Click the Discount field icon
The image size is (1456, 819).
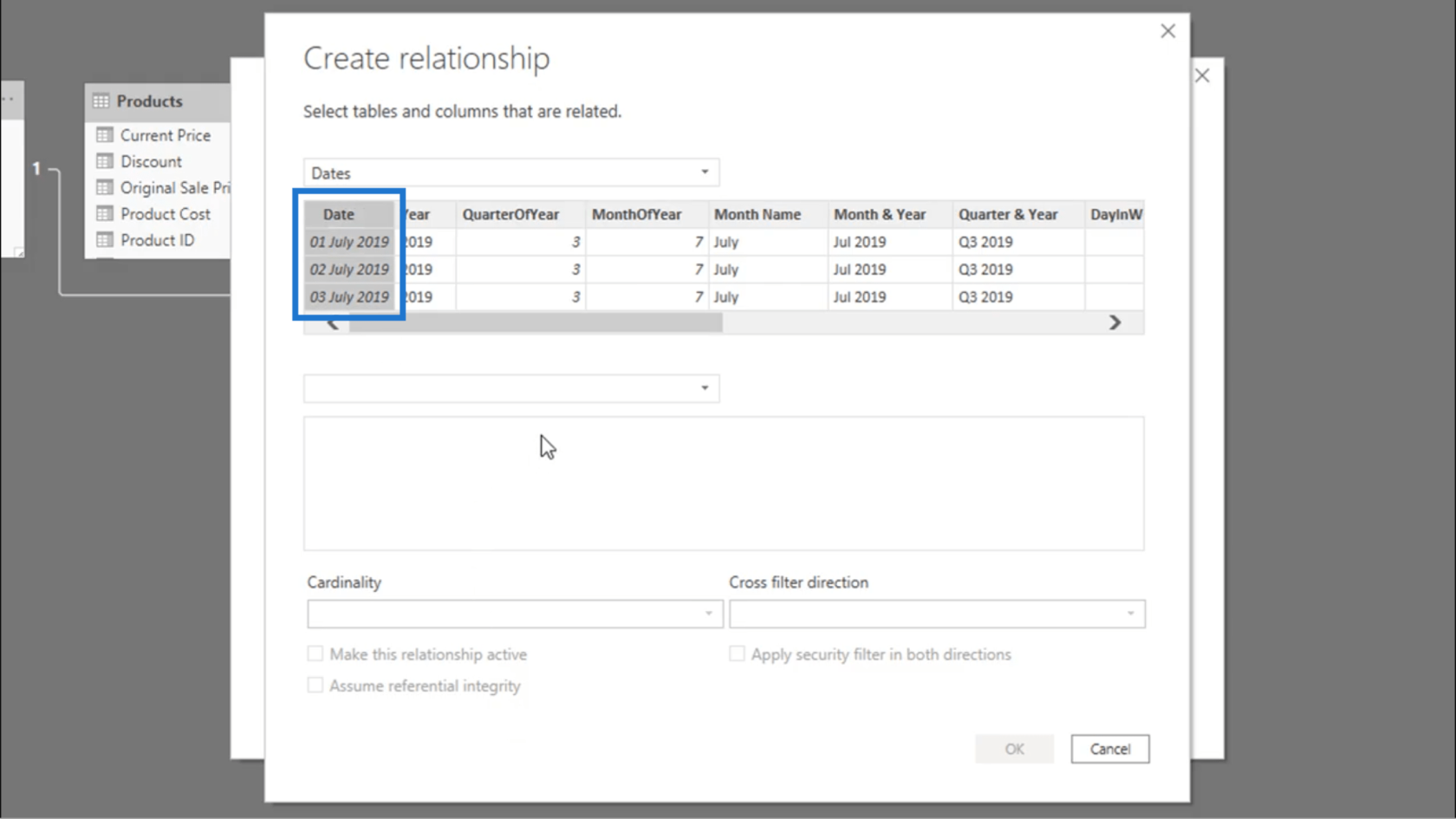tap(105, 161)
